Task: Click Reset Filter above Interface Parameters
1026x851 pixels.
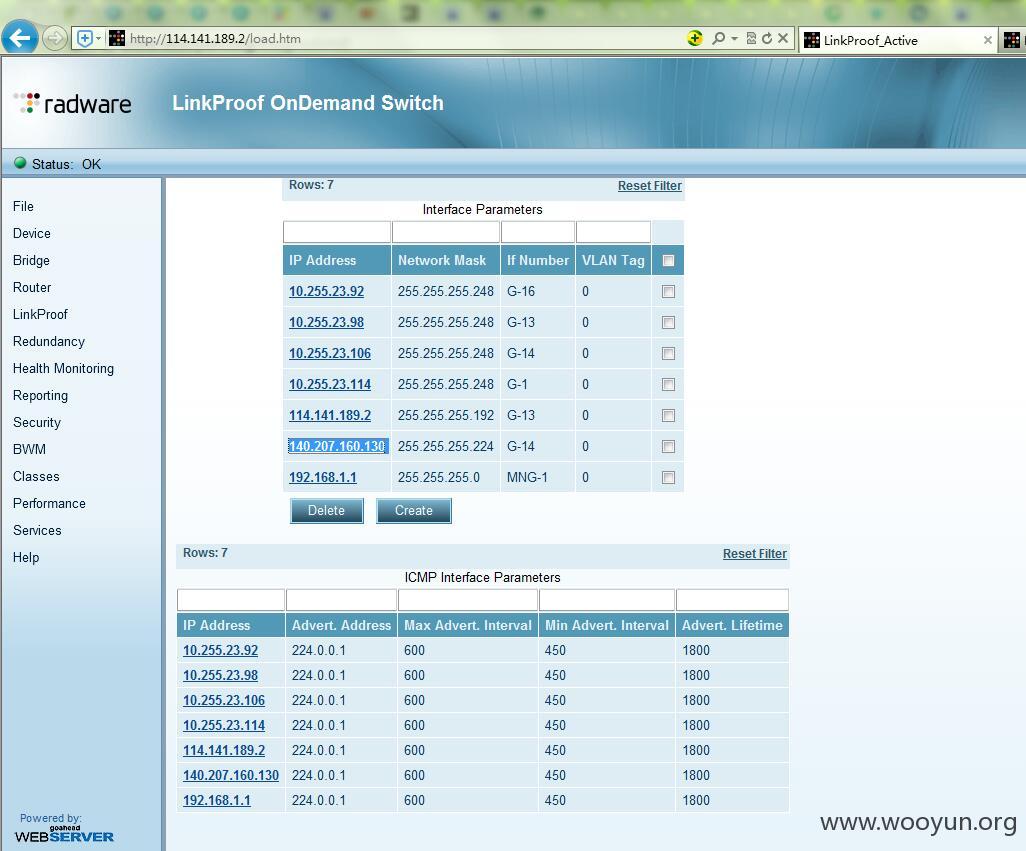Action: [649, 186]
